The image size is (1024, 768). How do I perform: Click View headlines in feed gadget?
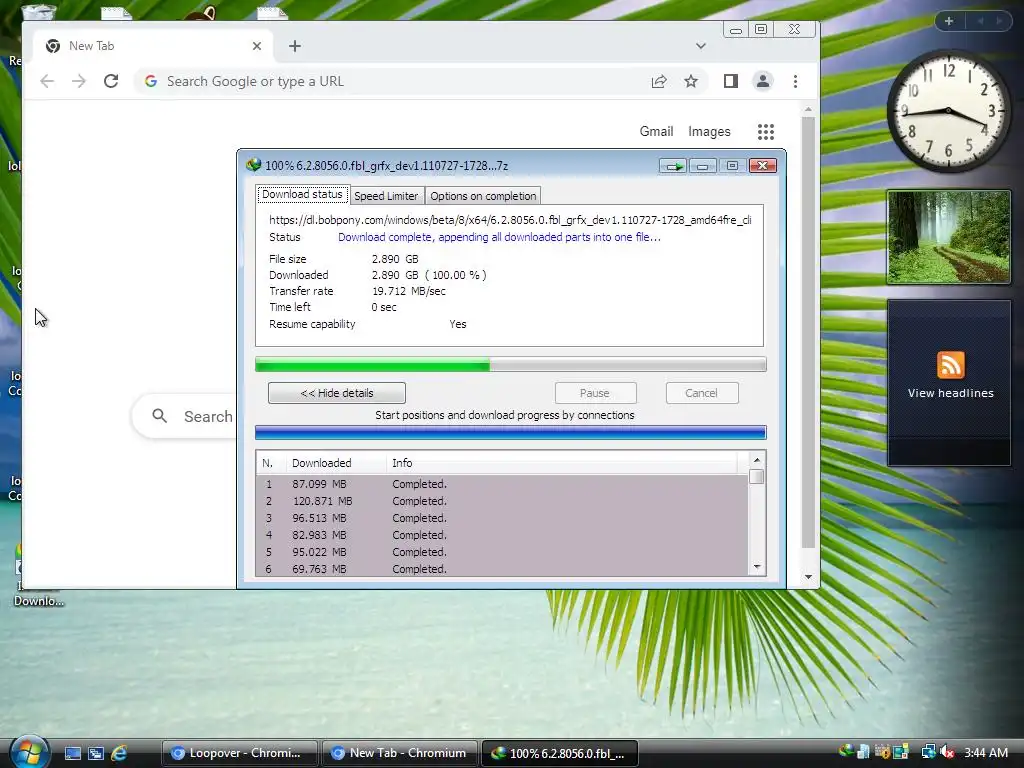click(950, 393)
